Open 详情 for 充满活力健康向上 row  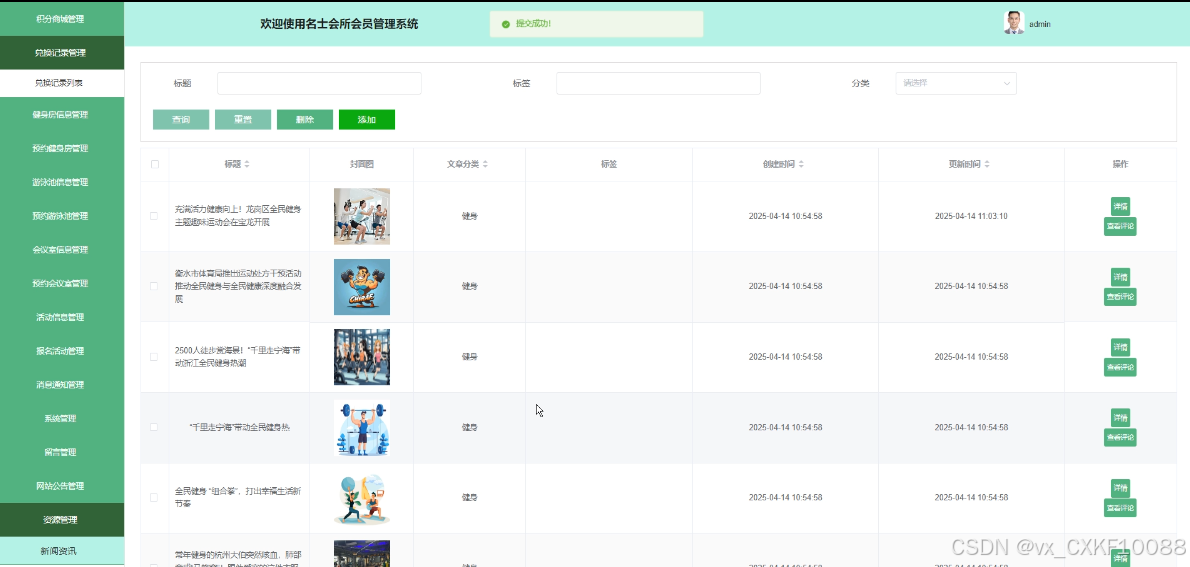(1120, 206)
